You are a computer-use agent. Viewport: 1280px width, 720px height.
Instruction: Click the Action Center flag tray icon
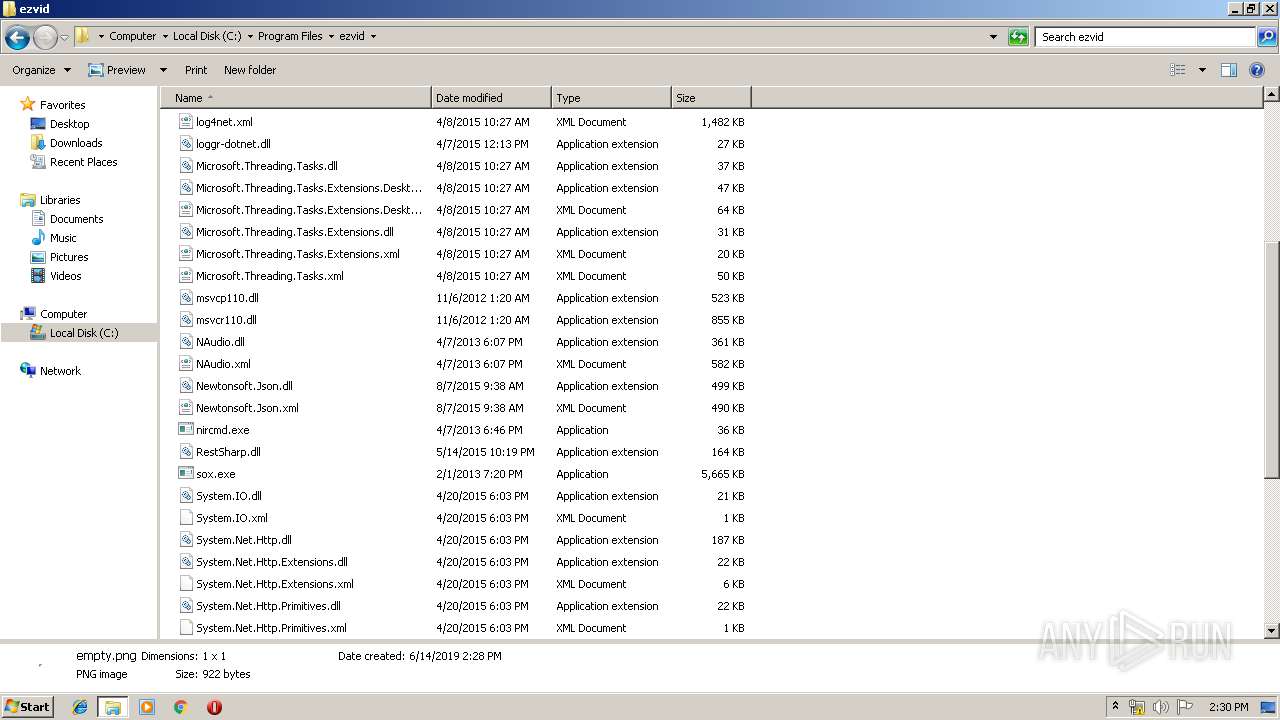(x=1185, y=707)
